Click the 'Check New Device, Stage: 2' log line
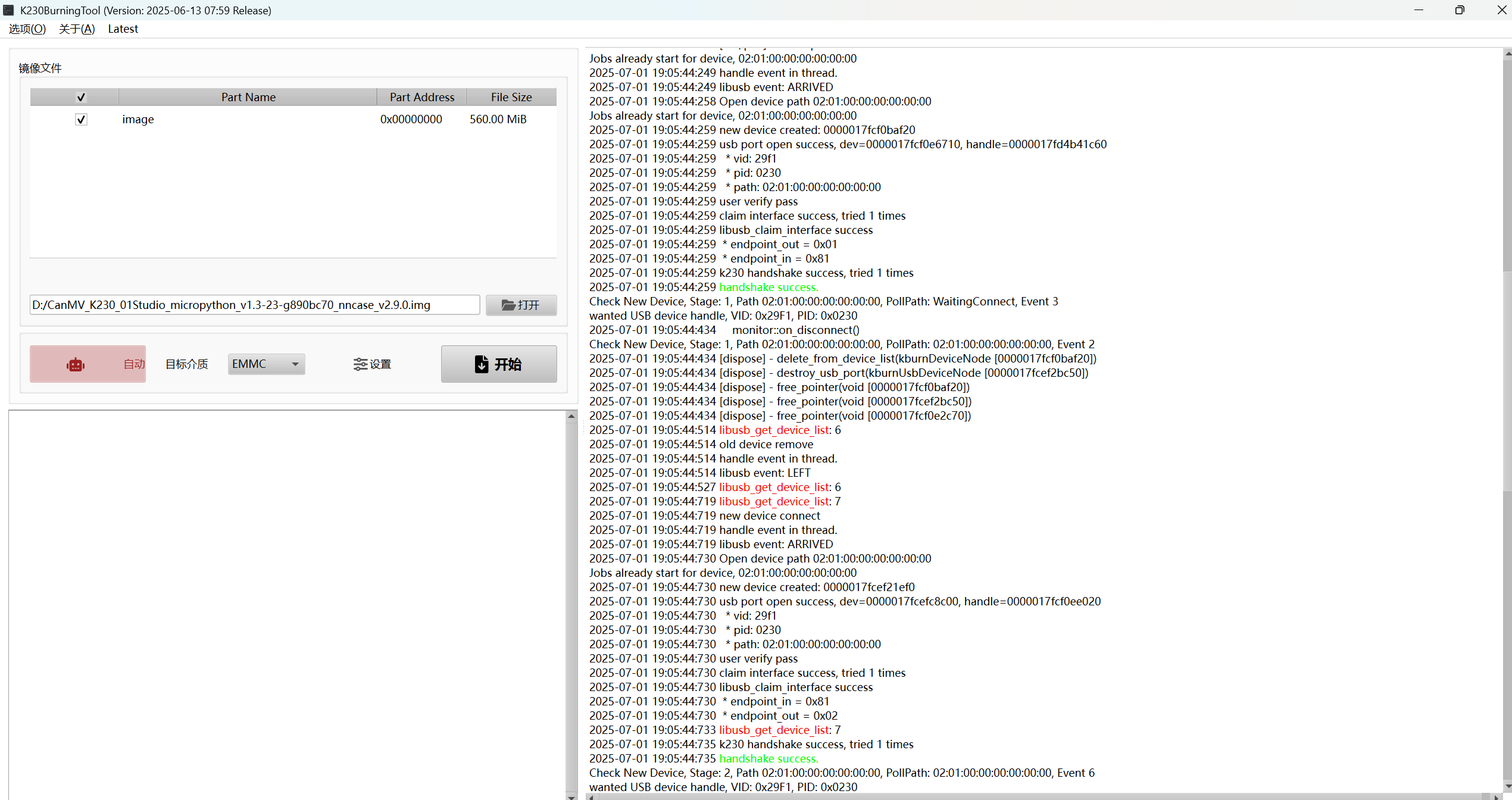 click(x=842, y=773)
